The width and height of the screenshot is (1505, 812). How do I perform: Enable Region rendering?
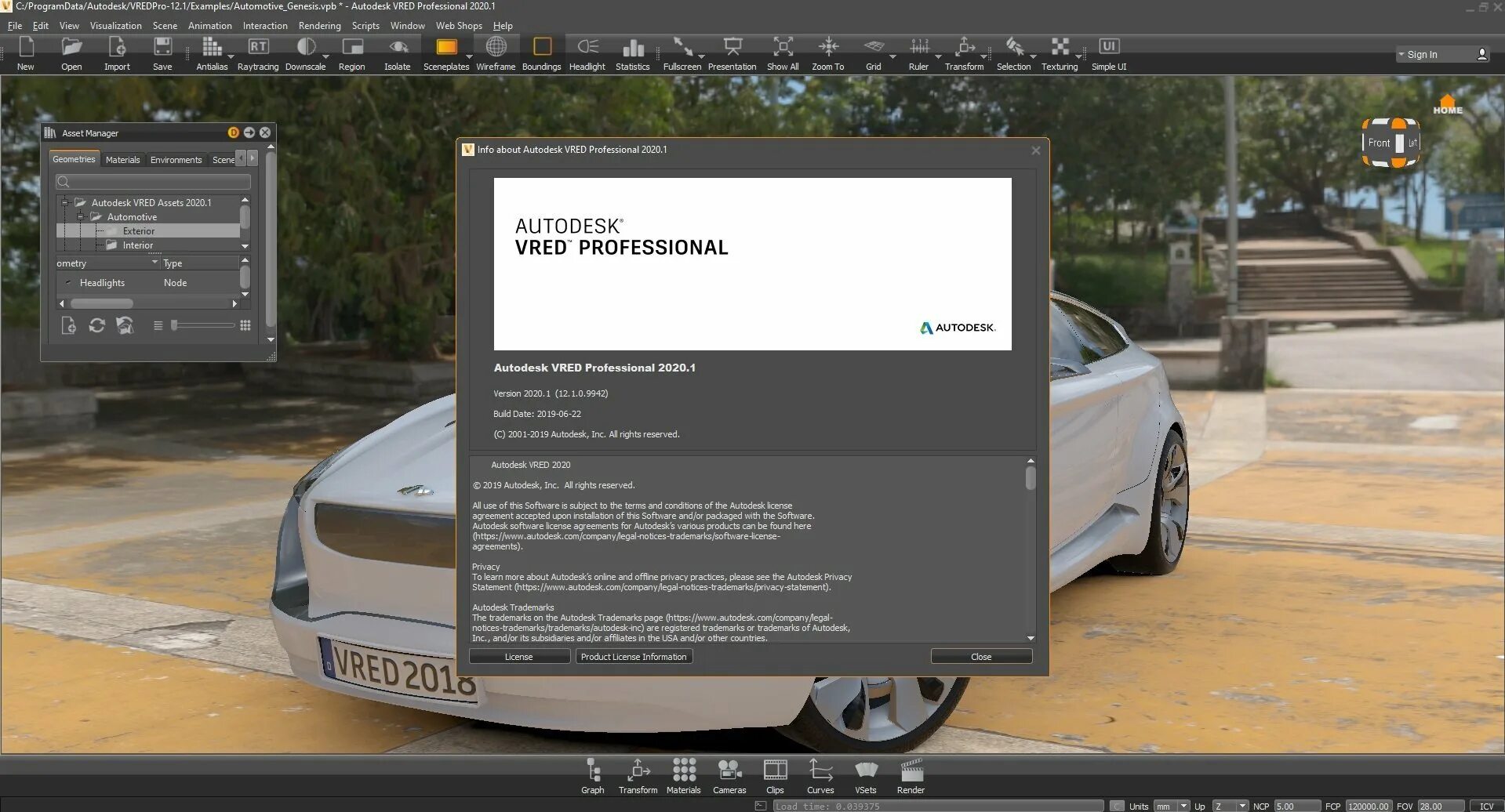pos(352,53)
